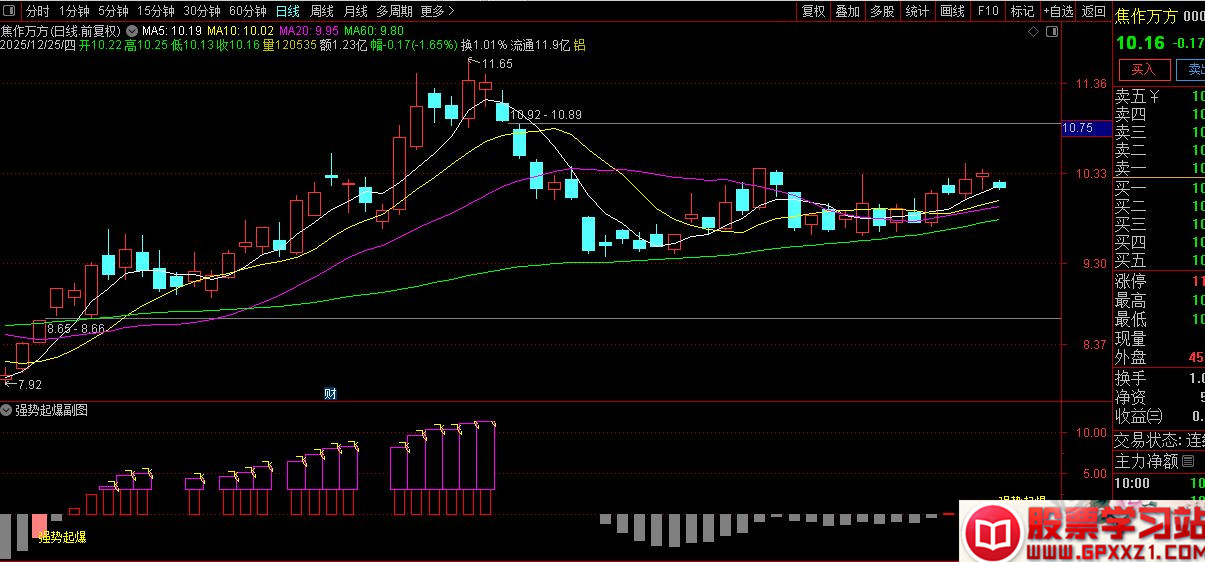The height and width of the screenshot is (562, 1205).
Task: Click the panel layout icon at top-left
Action: click(10, 11)
